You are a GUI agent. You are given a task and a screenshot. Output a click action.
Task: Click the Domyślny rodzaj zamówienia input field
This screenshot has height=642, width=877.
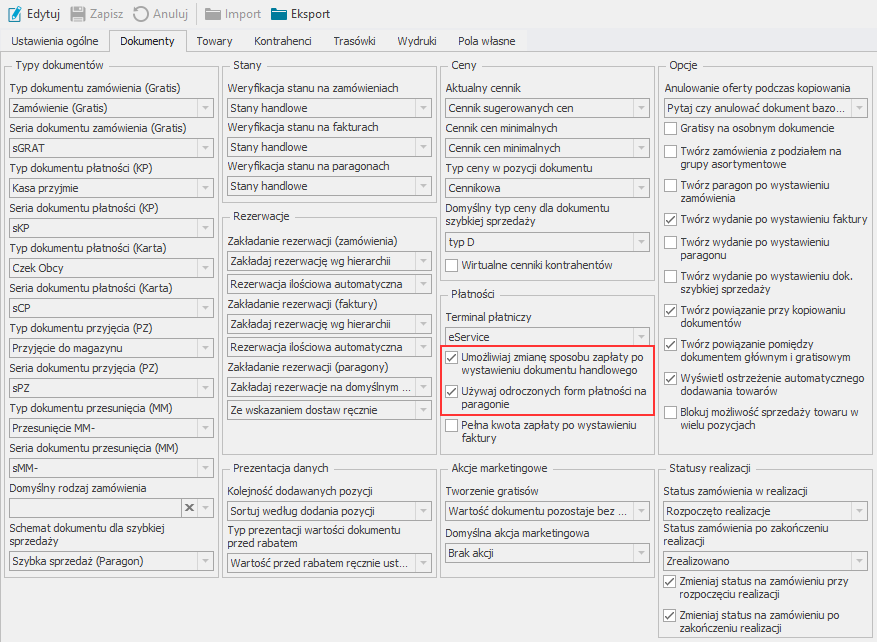(92, 509)
